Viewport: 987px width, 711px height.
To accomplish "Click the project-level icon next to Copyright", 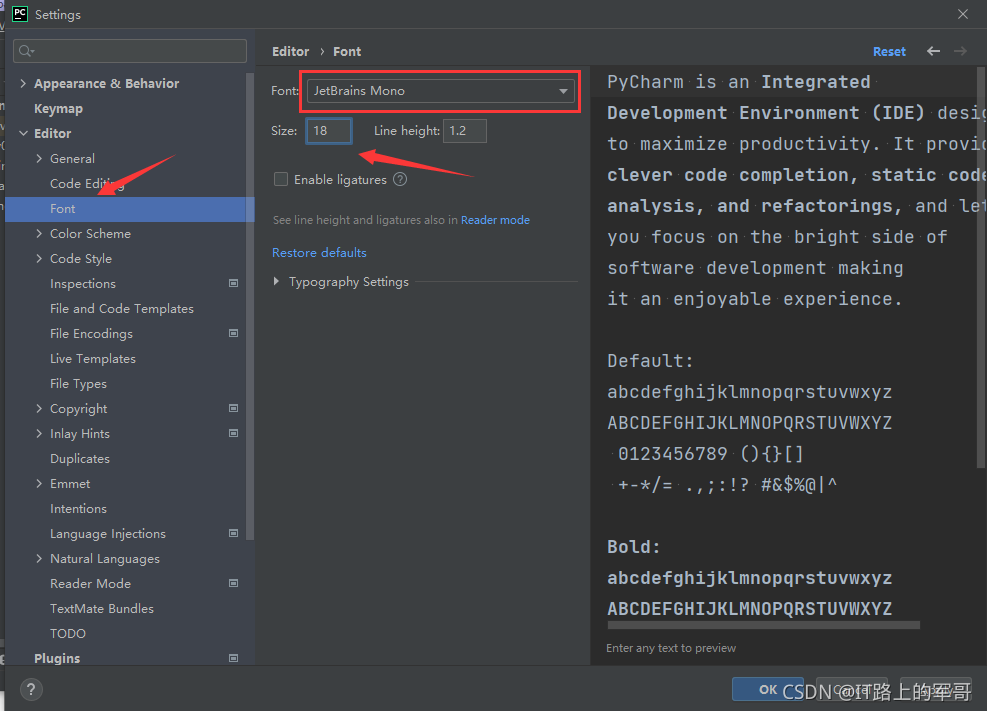I will click(234, 408).
